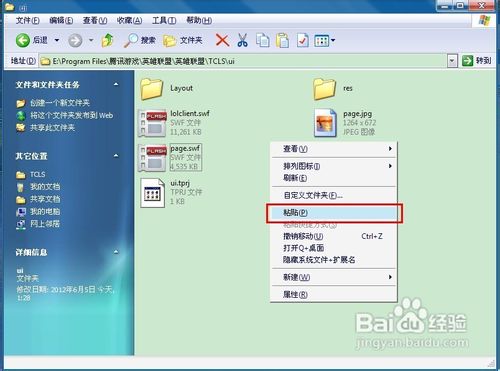Viewport: 500px width, 371px height.
Task: Open 共享文档 link
Action: click(45, 199)
